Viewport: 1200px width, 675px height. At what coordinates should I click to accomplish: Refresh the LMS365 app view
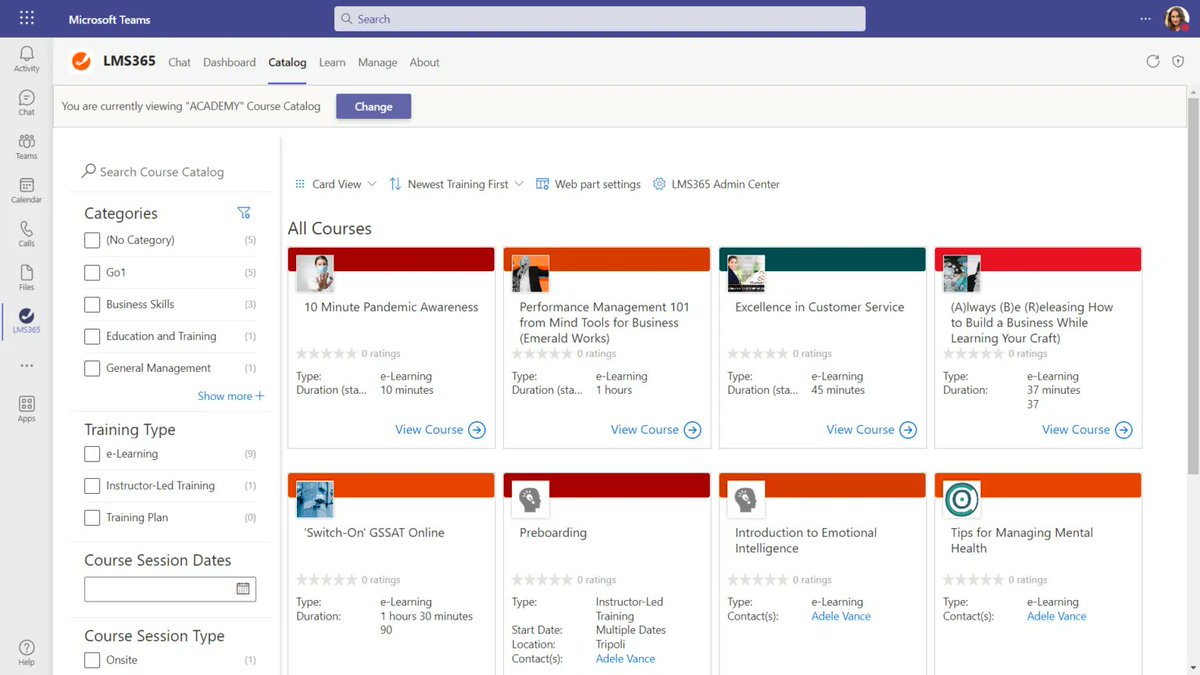pos(1153,61)
